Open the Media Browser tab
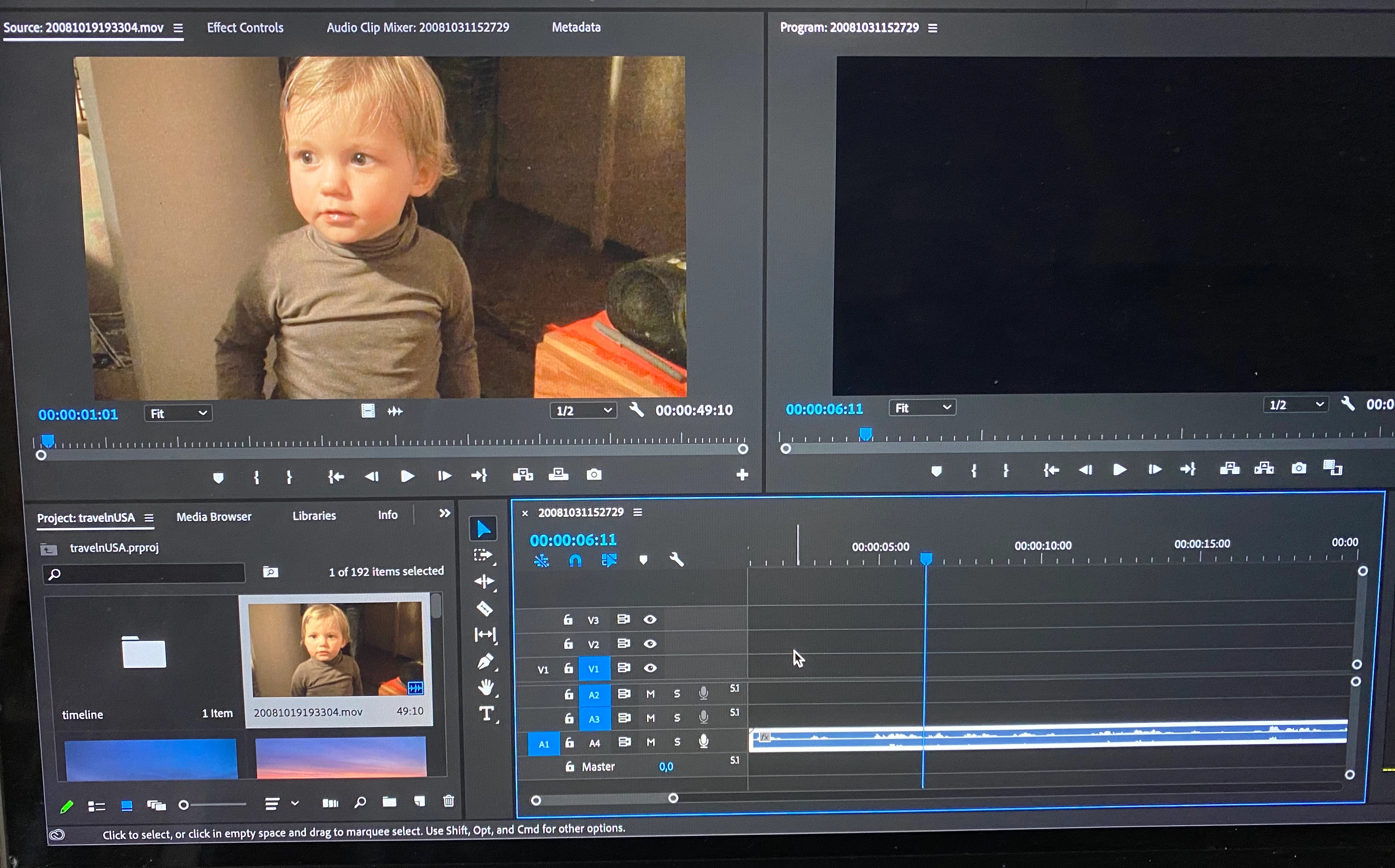1395x868 pixels. (214, 517)
